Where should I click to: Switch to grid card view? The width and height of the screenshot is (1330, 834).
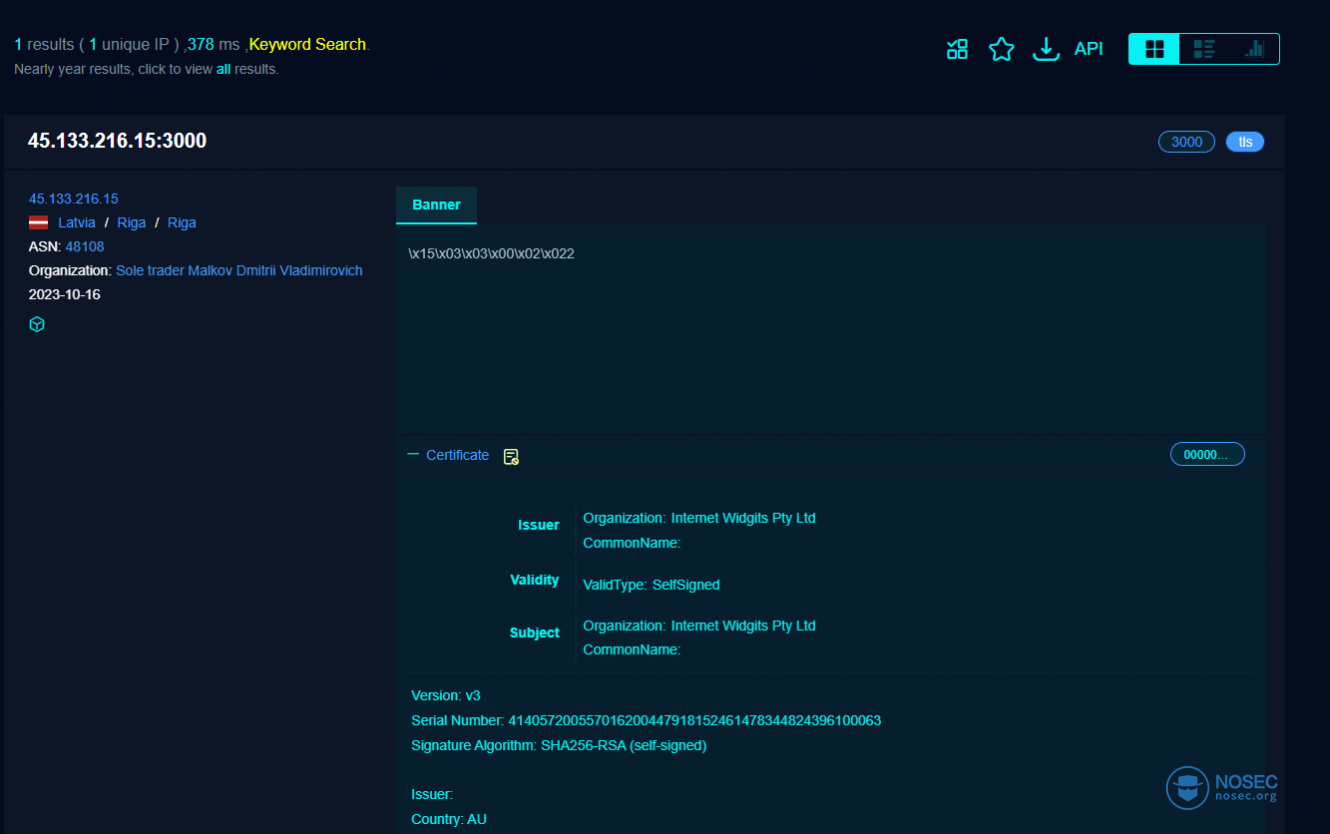pyautogui.click(x=1154, y=49)
